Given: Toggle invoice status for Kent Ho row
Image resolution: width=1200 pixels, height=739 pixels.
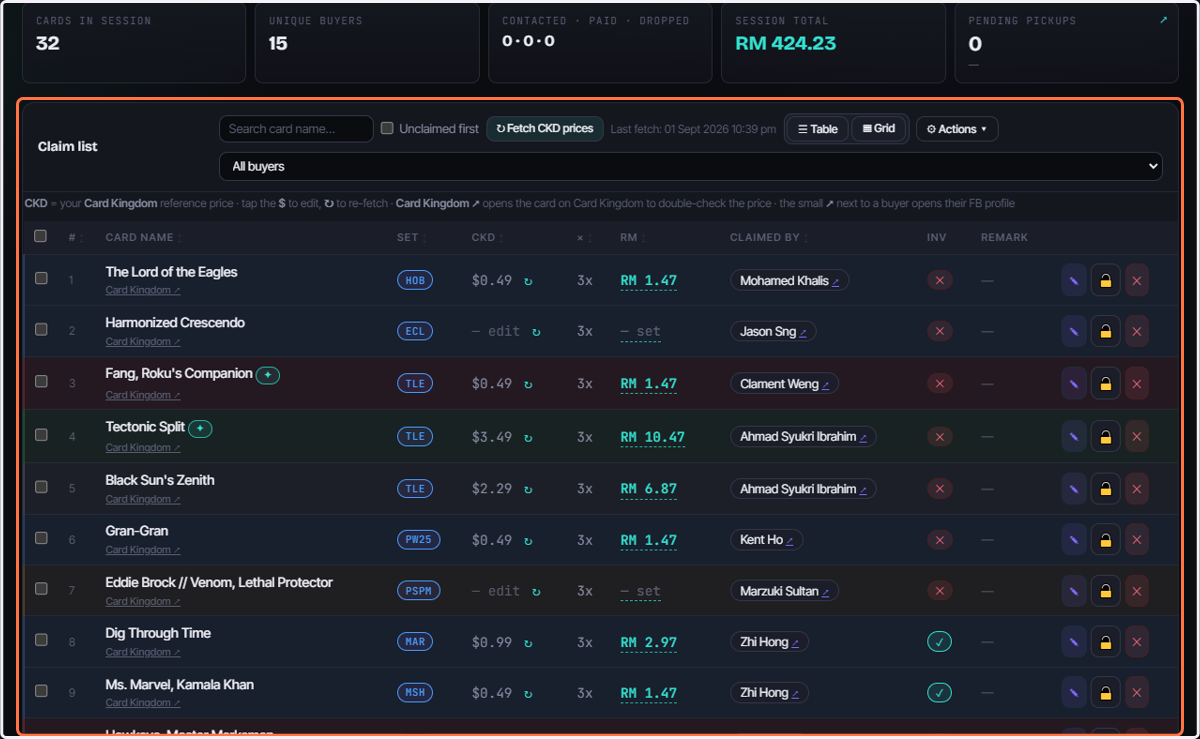Looking at the screenshot, I should (939, 540).
